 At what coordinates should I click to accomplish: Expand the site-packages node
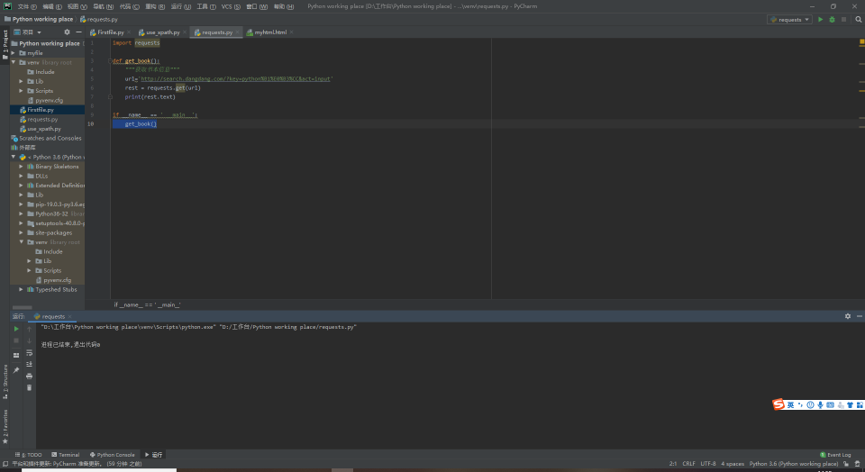point(21,233)
